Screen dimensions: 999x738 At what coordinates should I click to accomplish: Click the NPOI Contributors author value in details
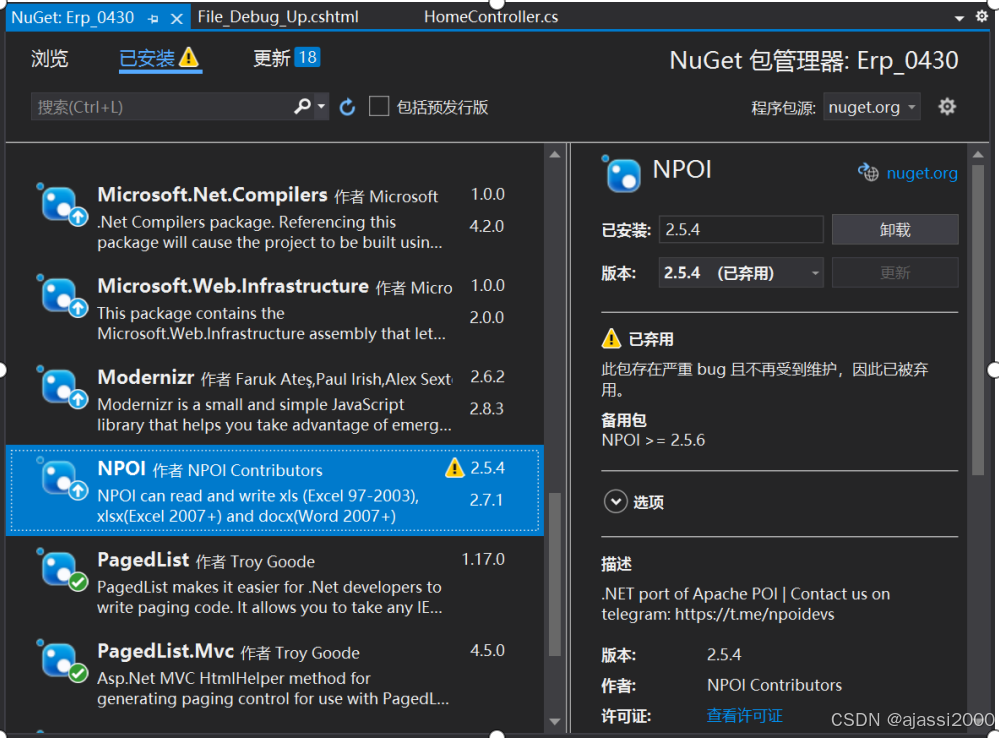point(774,685)
